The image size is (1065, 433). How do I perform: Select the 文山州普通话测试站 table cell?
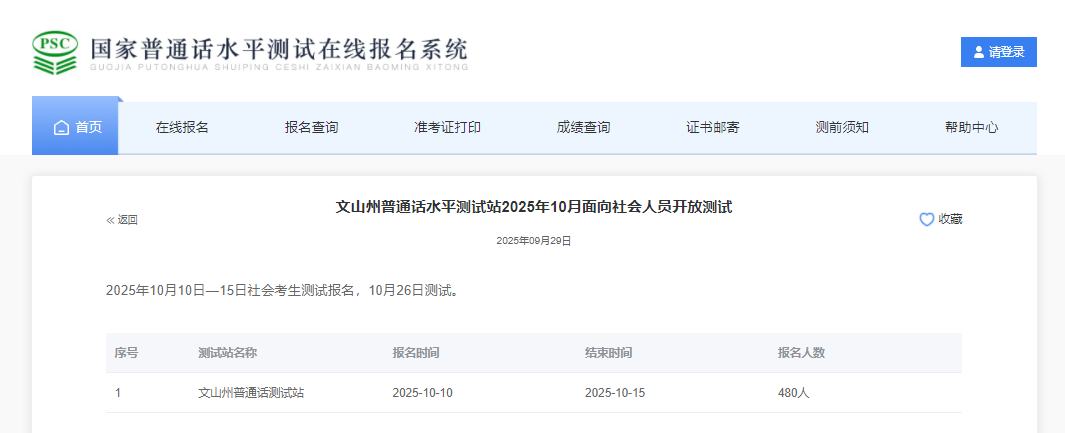tap(251, 393)
